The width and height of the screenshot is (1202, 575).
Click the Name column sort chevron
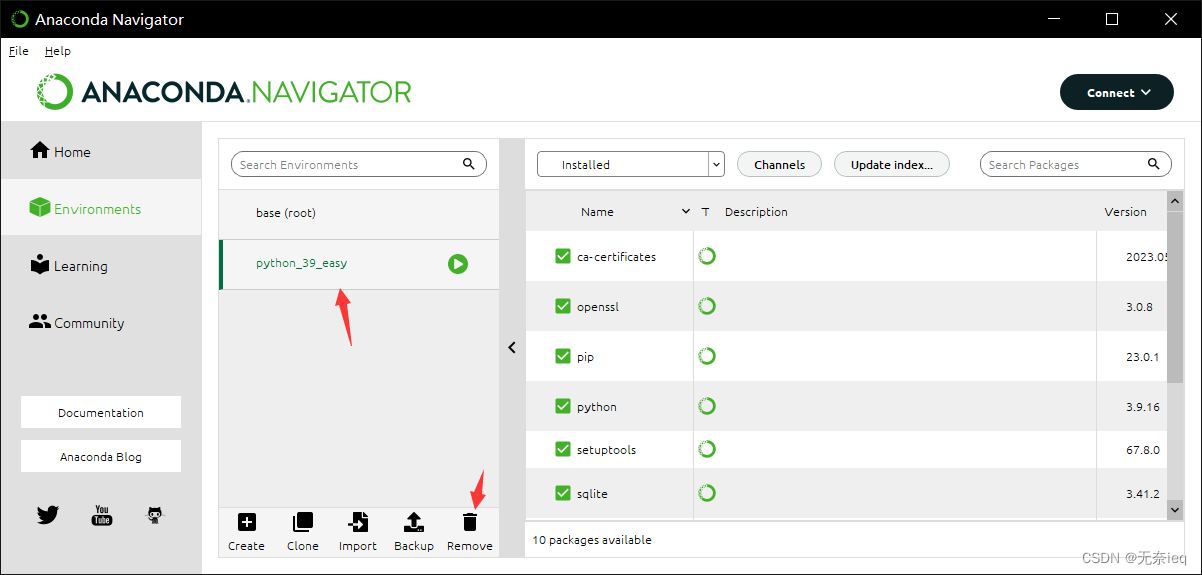[686, 211]
